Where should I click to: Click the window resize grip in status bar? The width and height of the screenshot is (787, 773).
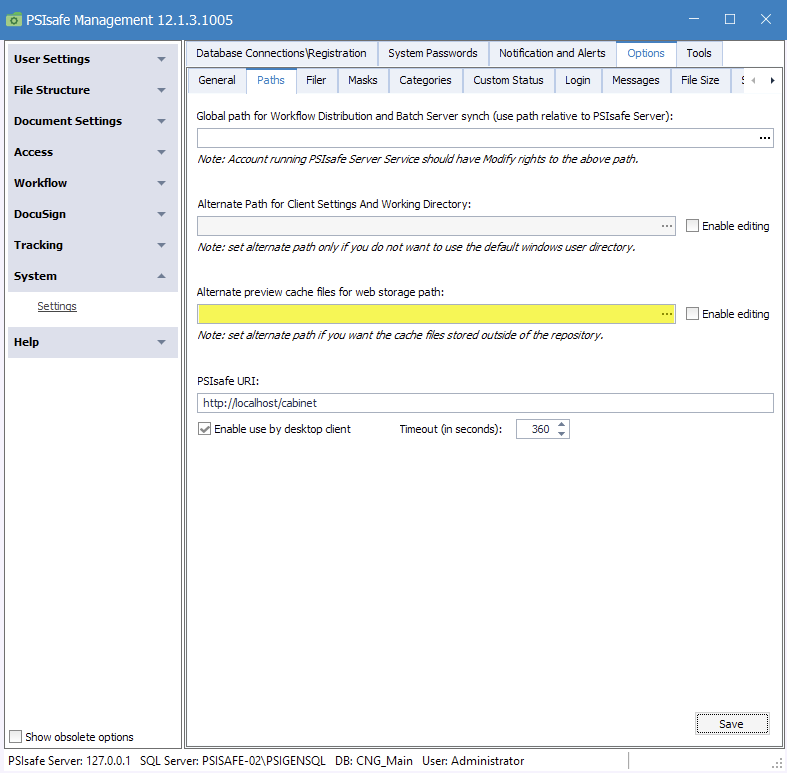pyautogui.click(x=776, y=762)
